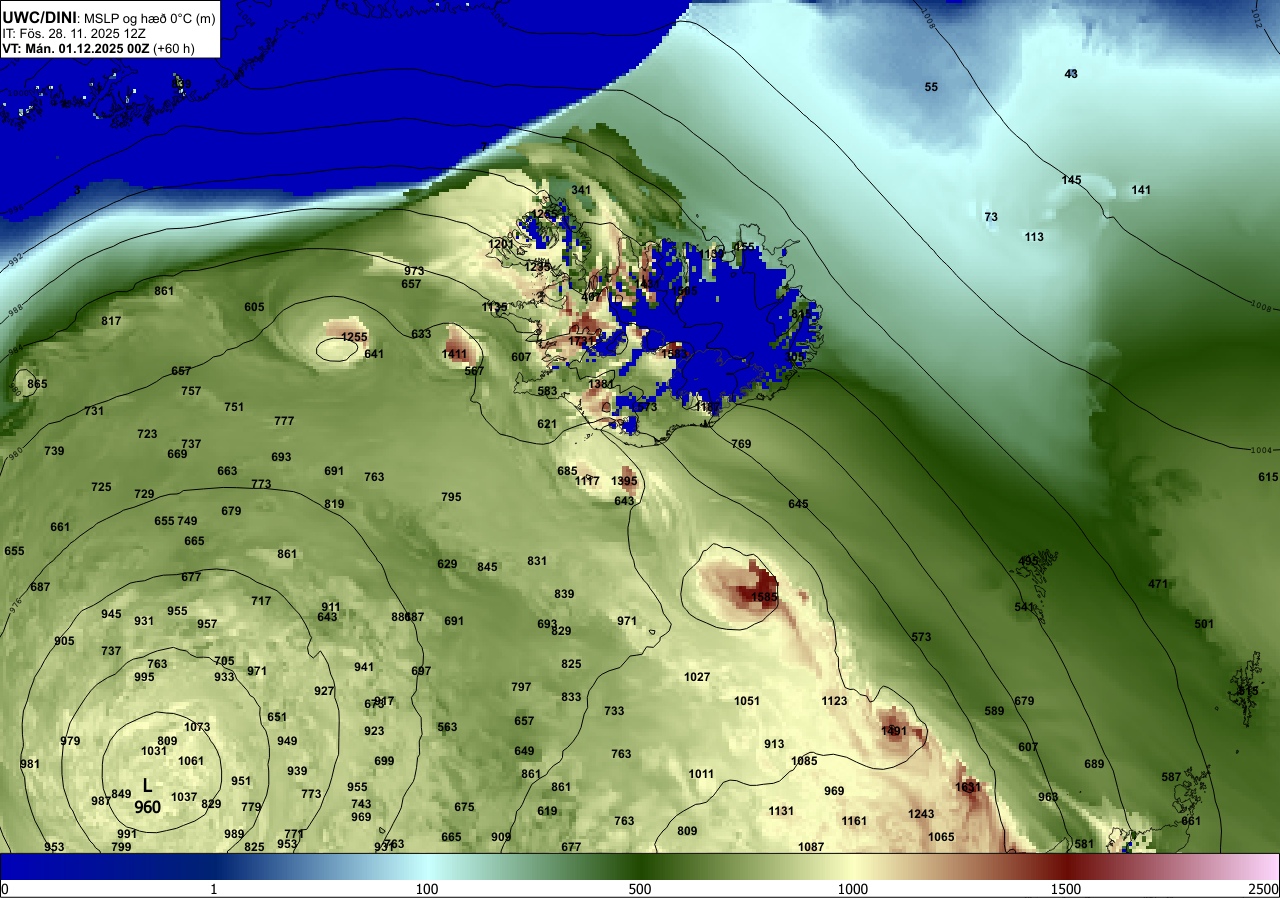Click the map value 769
Image resolution: width=1280 pixels, height=898 pixels.
[741, 444]
